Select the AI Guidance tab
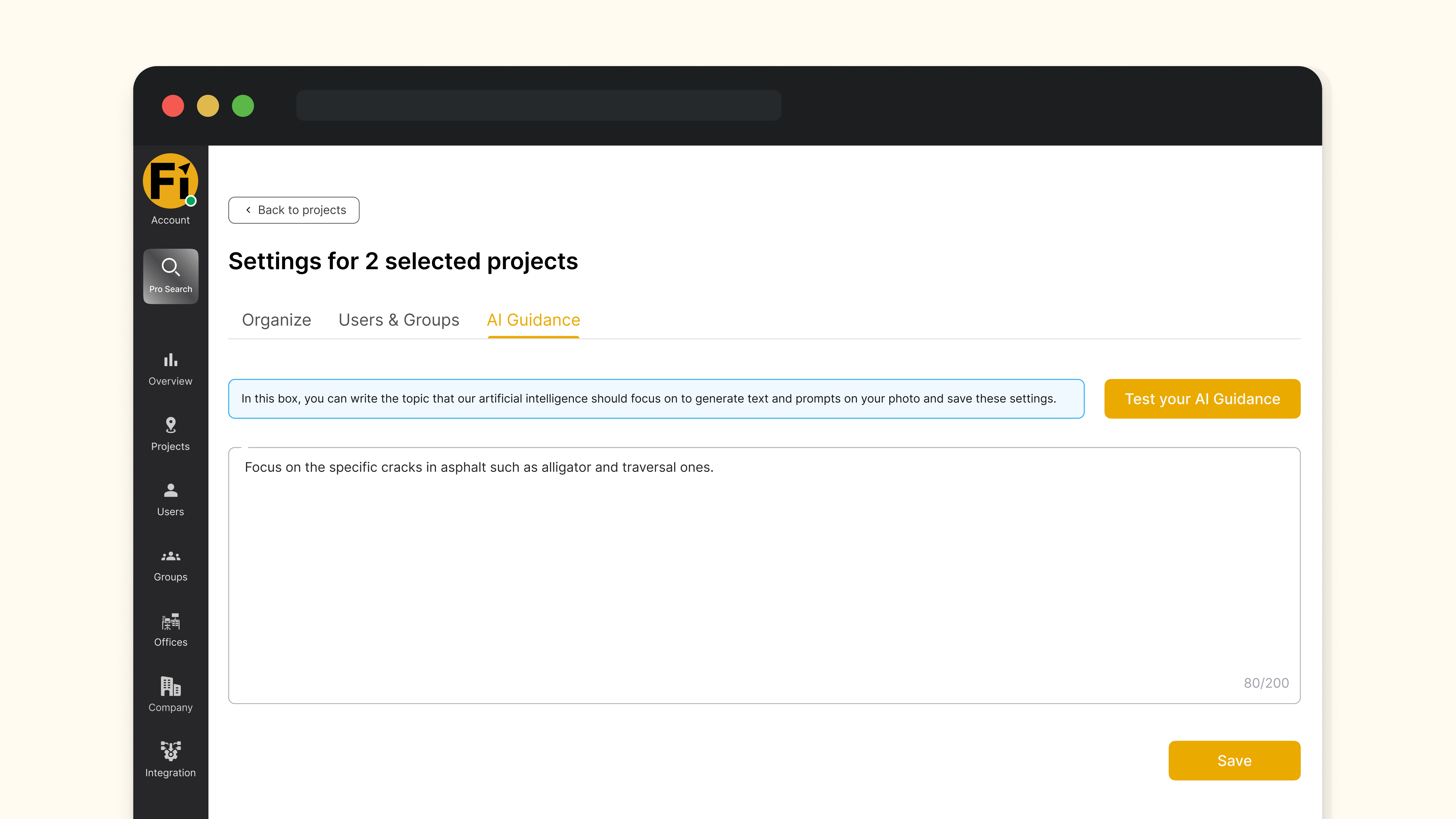This screenshot has width=1456, height=819. 533,320
